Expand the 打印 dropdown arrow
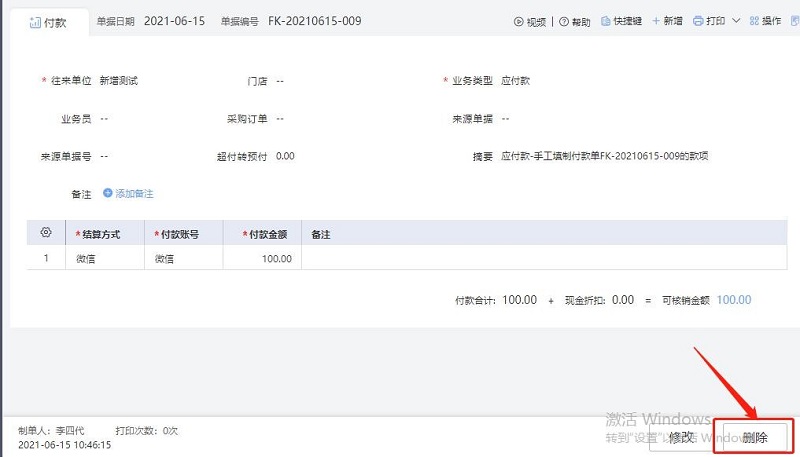The image size is (800, 457). click(x=737, y=21)
